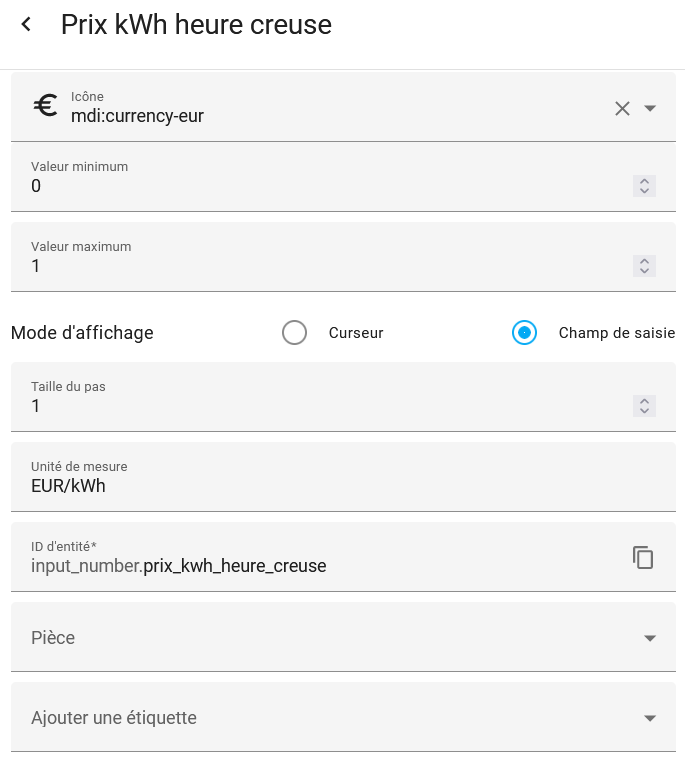Select the Champ de saisie radio button
Screen dimensions: 685x757
click(524, 333)
